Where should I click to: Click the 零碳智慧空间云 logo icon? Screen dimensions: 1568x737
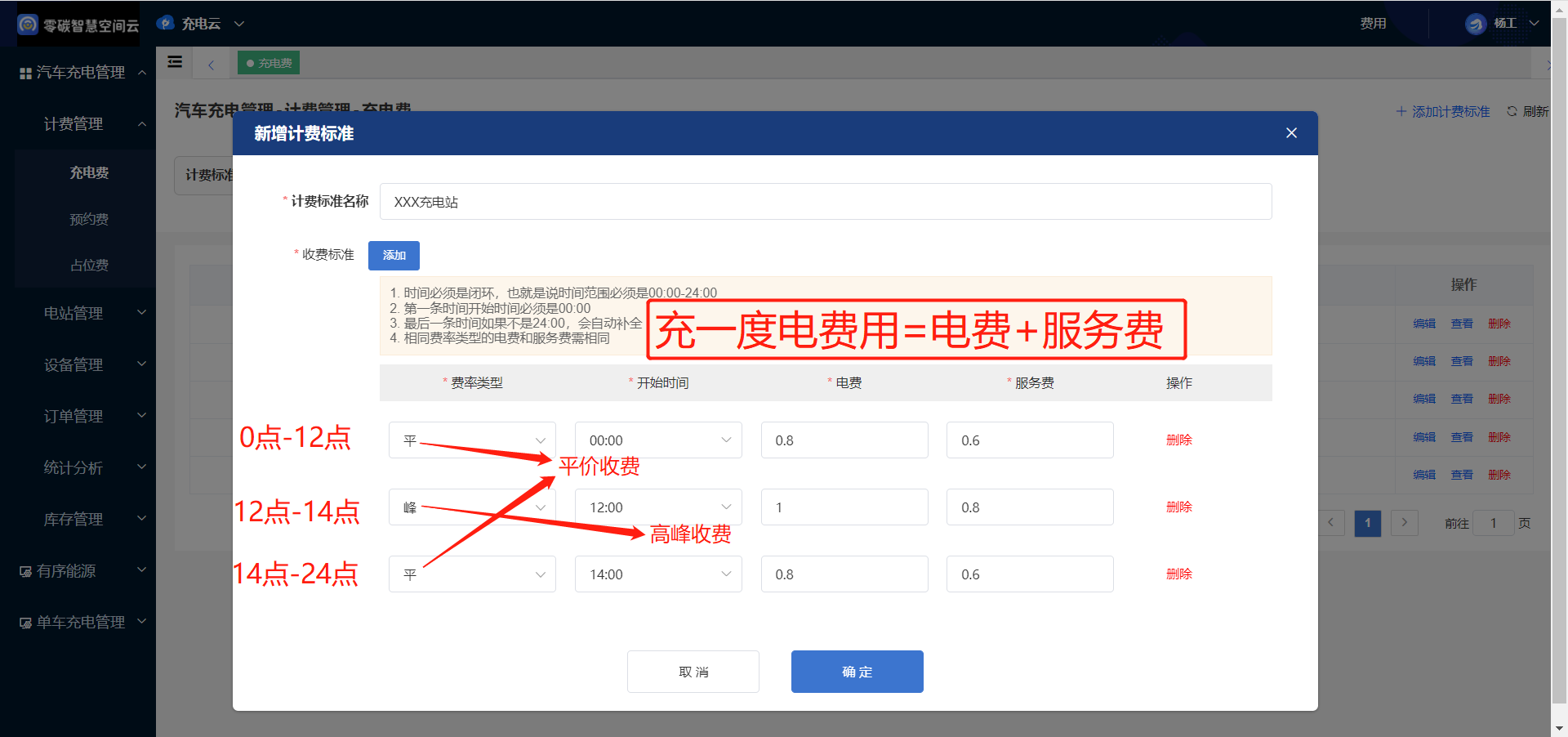coord(28,25)
